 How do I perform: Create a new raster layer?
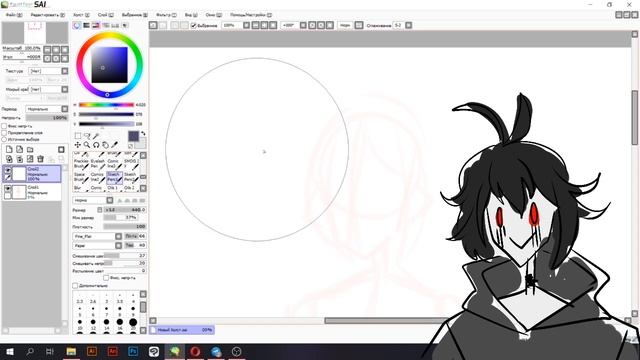pyautogui.click(x=9, y=149)
